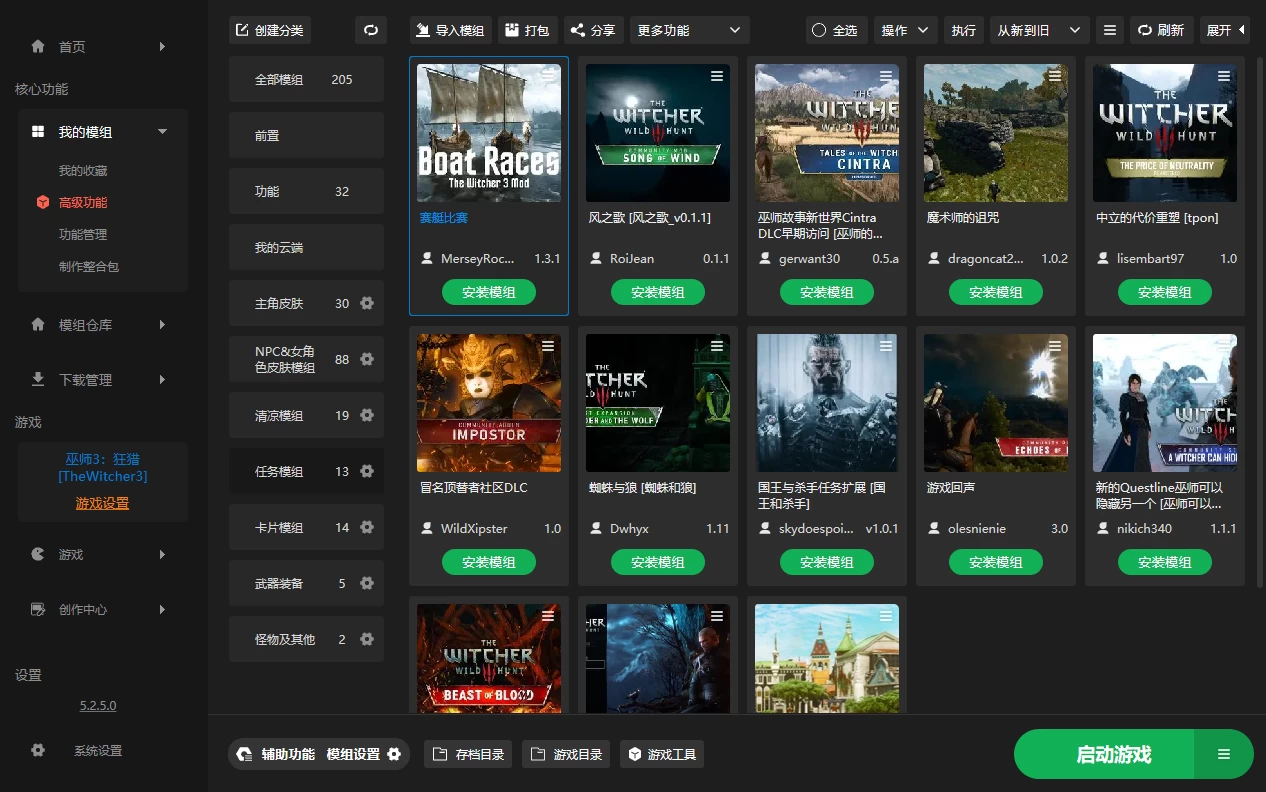Enable the 全选 select-all checkbox
The height and width of the screenshot is (792, 1266).
(x=819, y=30)
